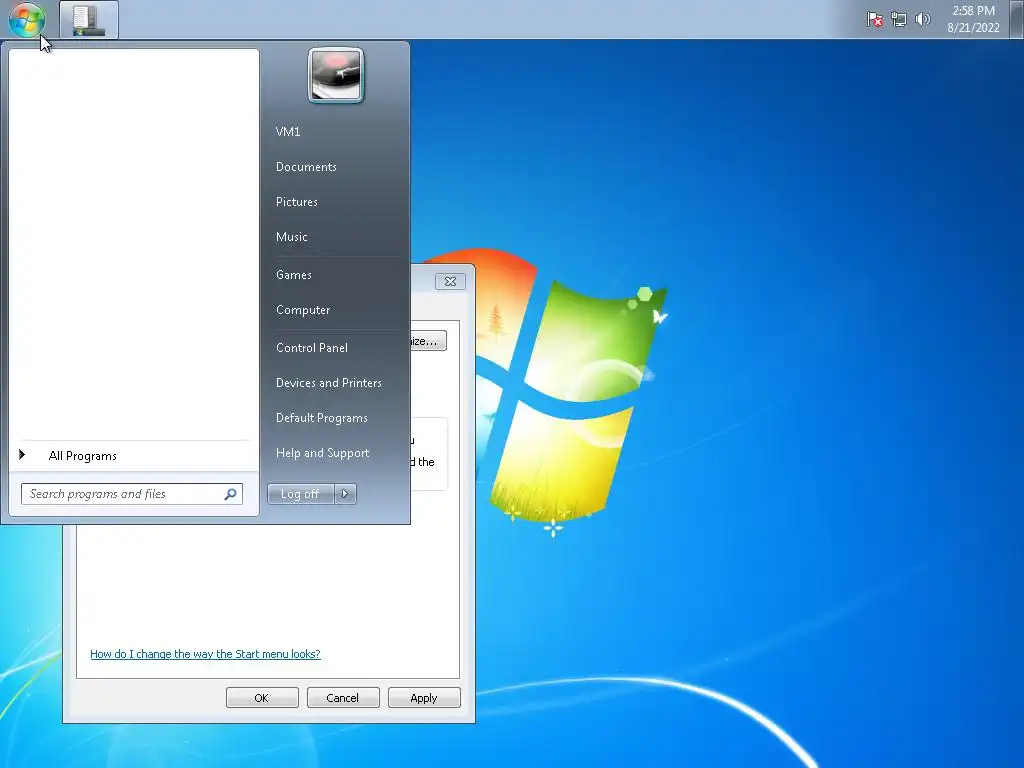Open 'How do I change the way the Start menu looks?' link
1024x768 pixels.
pos(205,654)
